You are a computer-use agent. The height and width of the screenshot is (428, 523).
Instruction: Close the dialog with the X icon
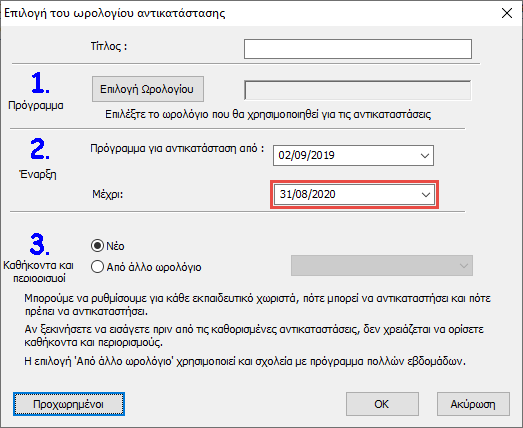pyautogui.click(x=507, y=13)
